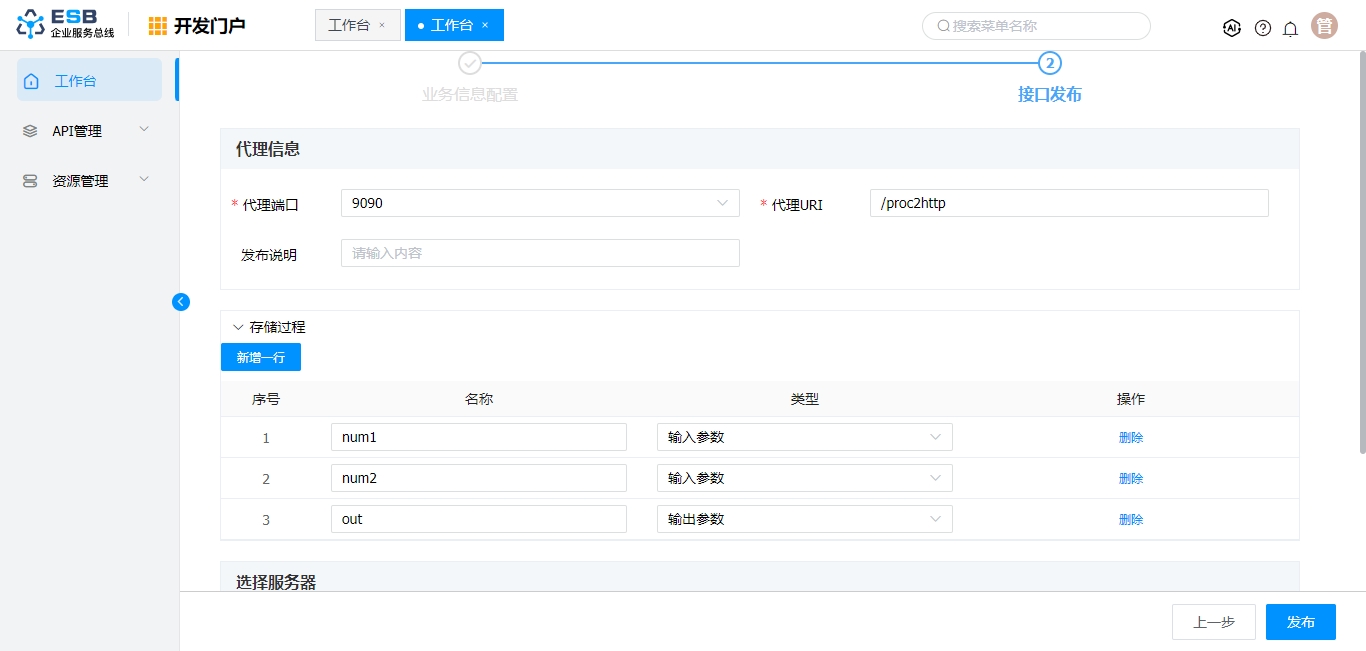The width and height of the screenshot is (1366, 651).
Task: Open the notifications bell icon
Action: click(1291, 28)
